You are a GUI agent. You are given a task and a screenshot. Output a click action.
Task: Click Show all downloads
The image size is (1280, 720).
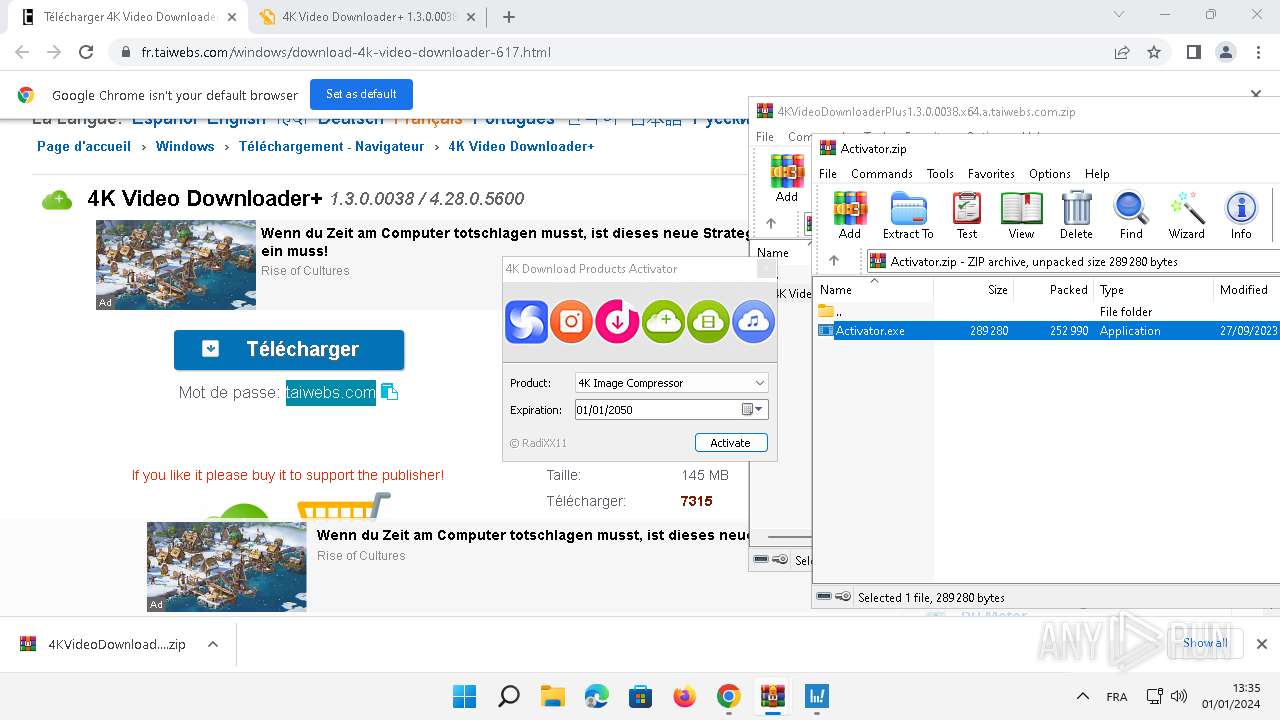(1205, 643)
